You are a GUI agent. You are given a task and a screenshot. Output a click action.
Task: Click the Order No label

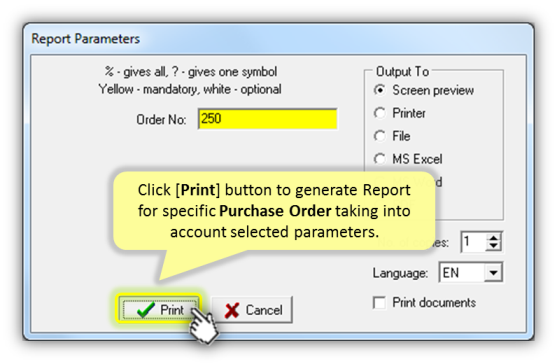coord(161,120)
